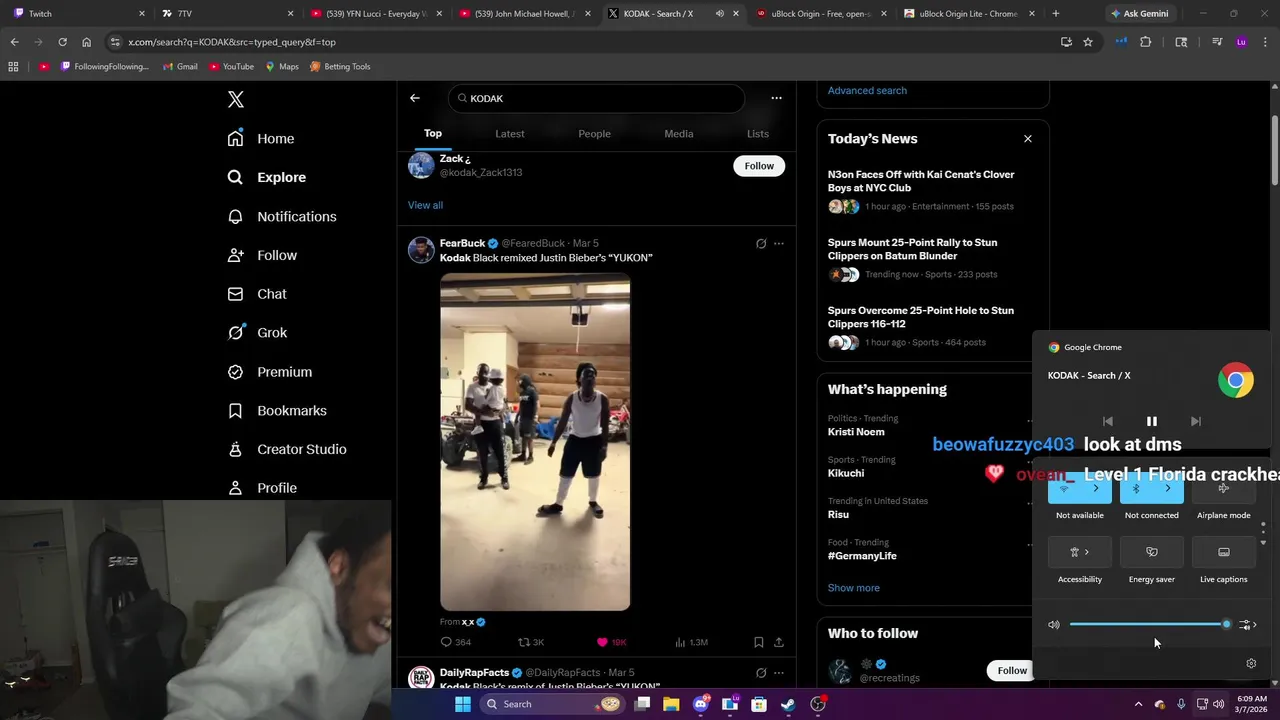Select the Top tab
This screenshot has width=1280, height=720.
pos(433,134)
